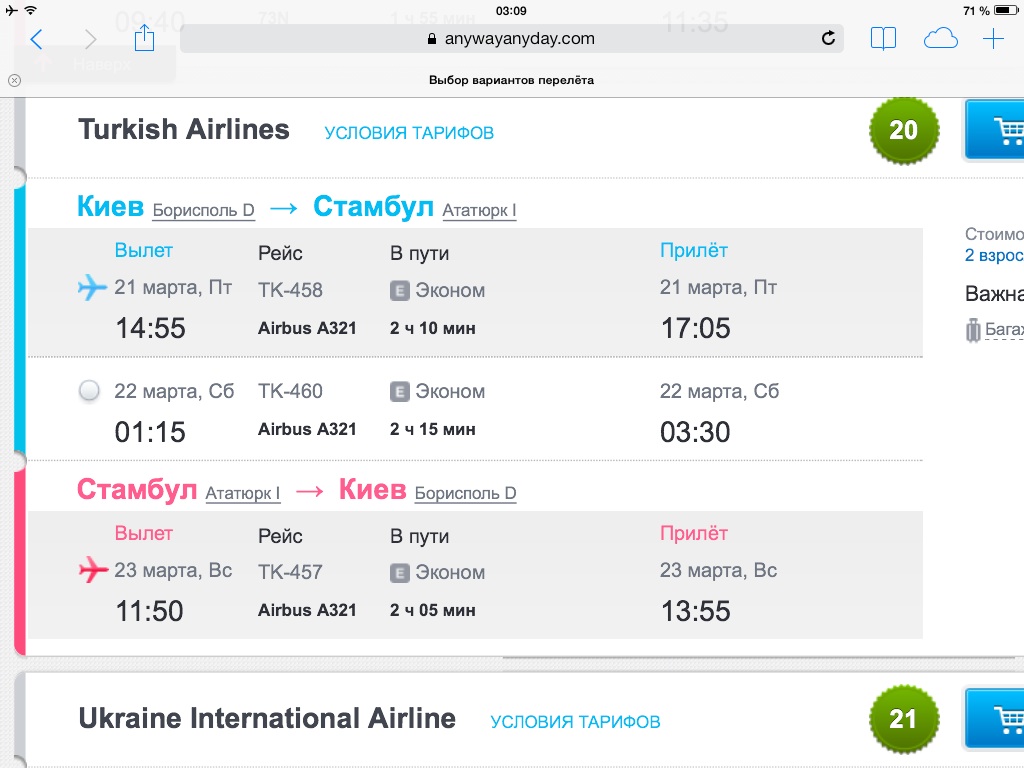Open Turkish Airlines Условия тарифов
Image resolution: width=1024 pixels, height=768 pixels.
409,133
